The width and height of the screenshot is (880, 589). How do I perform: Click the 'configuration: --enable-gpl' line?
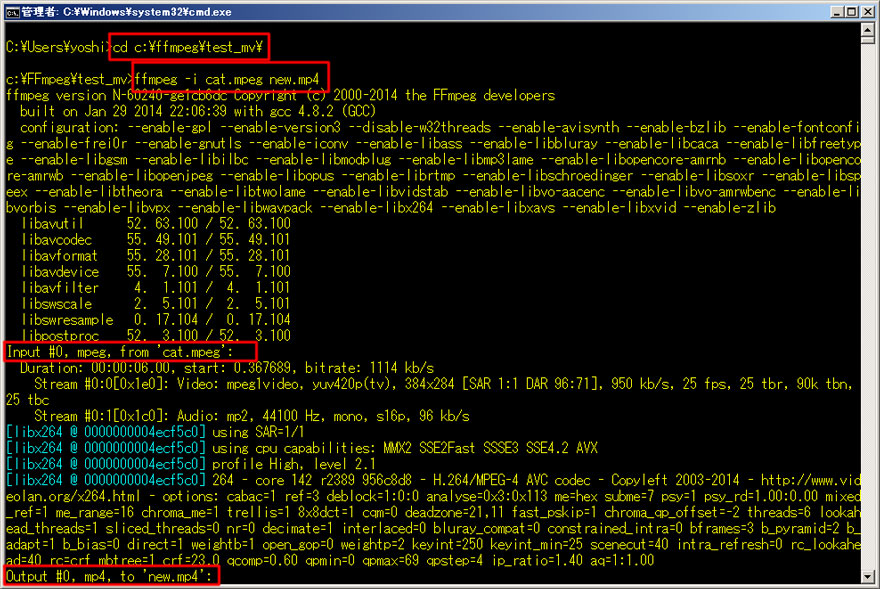click(x=440, y=127)
